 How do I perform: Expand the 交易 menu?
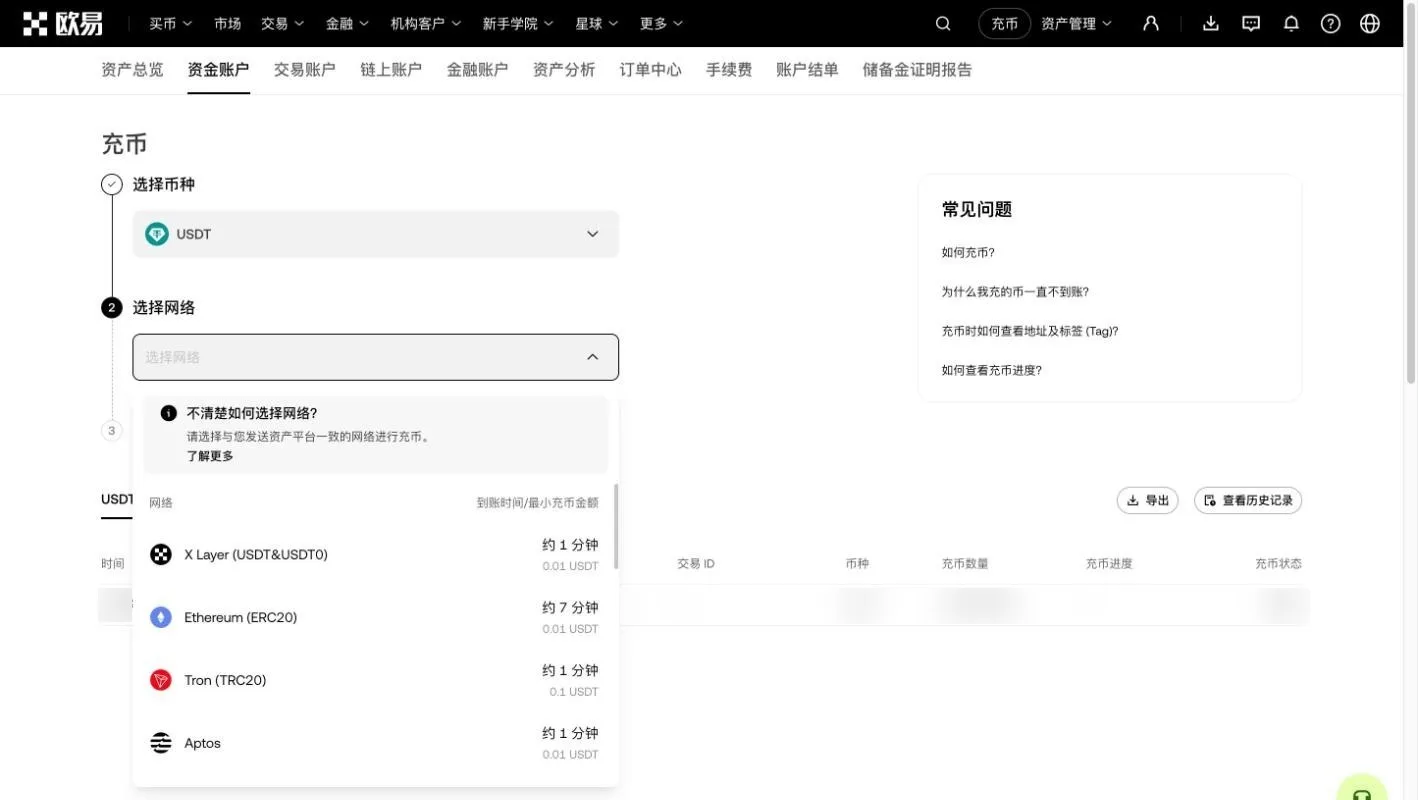point(282,23)
